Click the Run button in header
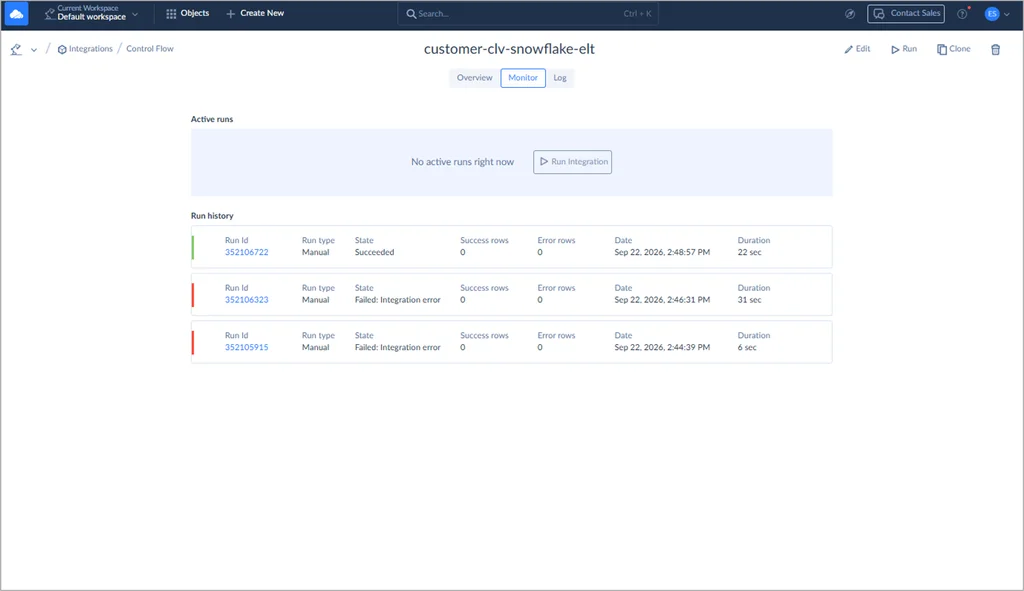1024x591 pixels. point(904,49)
